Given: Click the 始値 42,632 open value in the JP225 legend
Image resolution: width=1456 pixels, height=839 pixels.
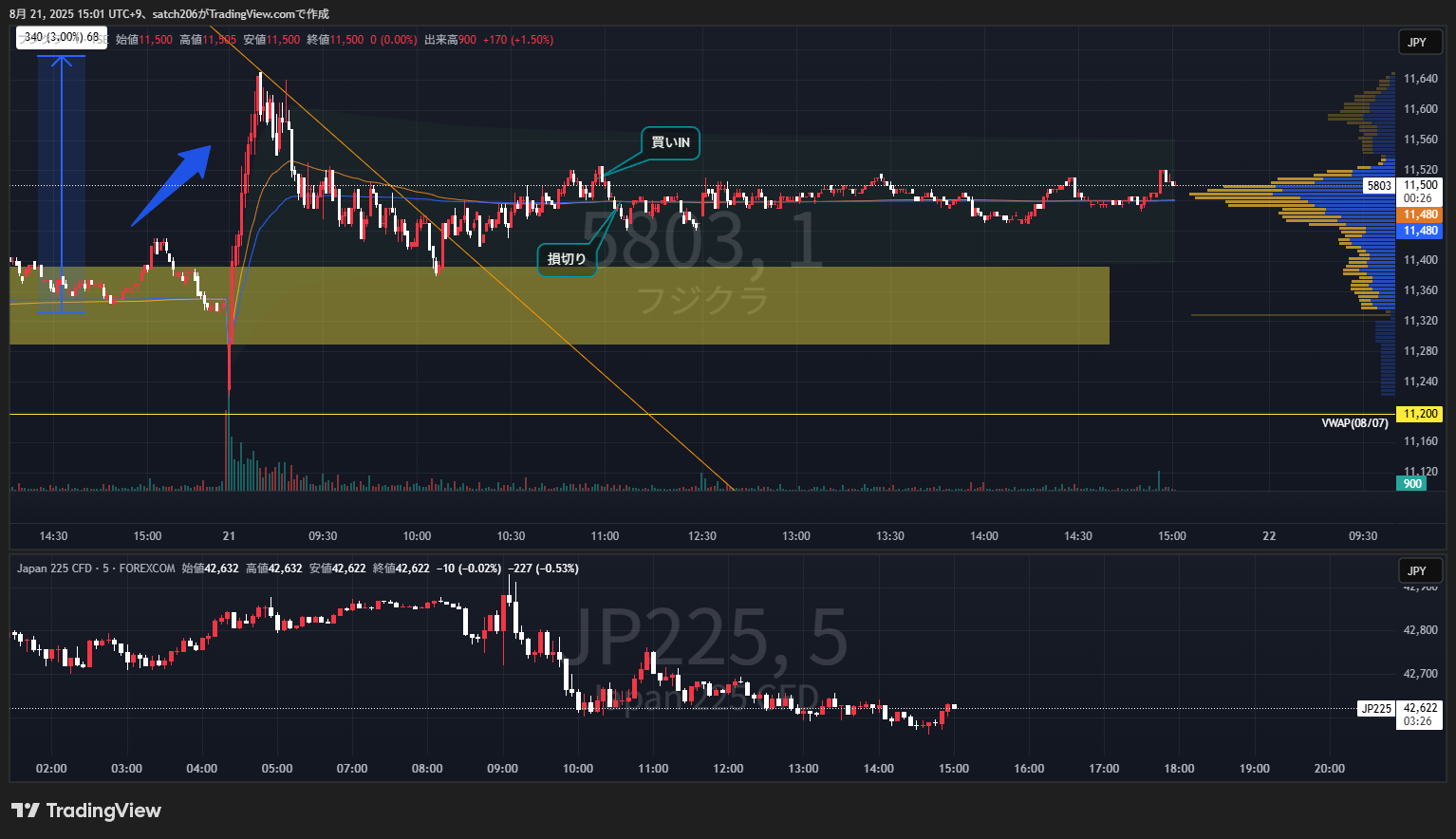Looking at the screenshot, I should click(209, 569).
